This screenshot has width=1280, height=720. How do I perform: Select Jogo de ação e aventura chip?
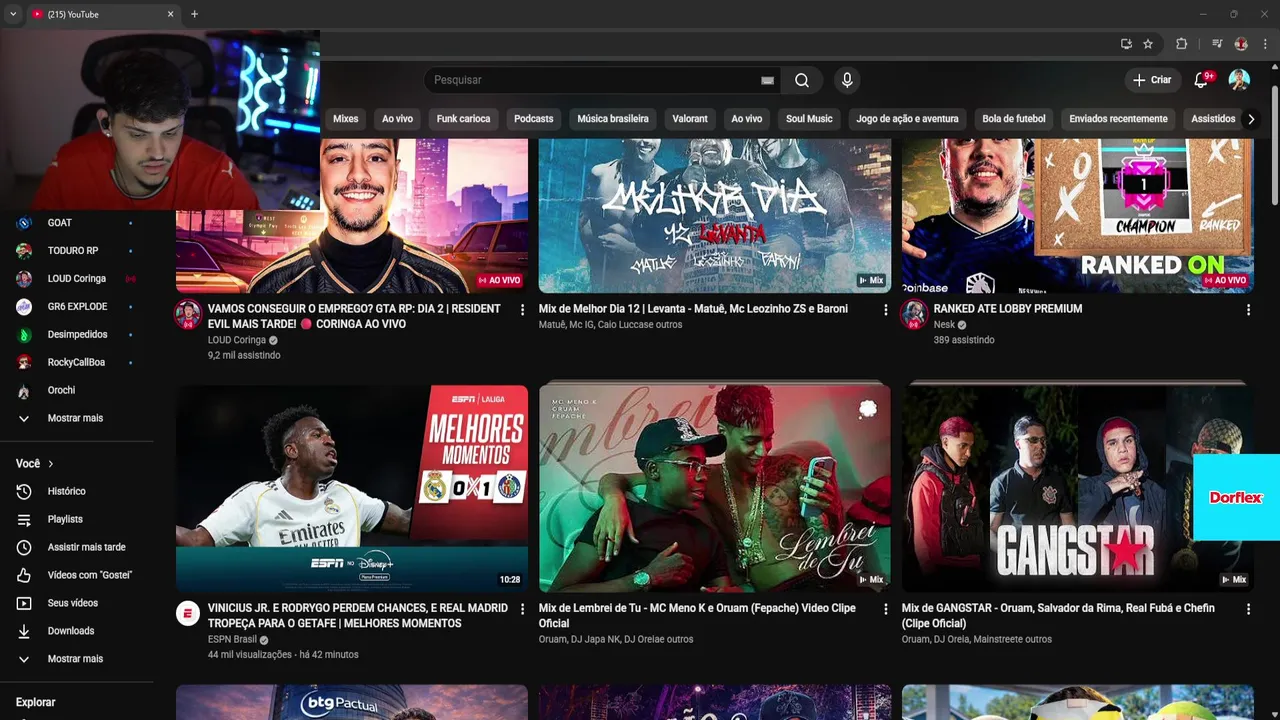tap(907, 119)
